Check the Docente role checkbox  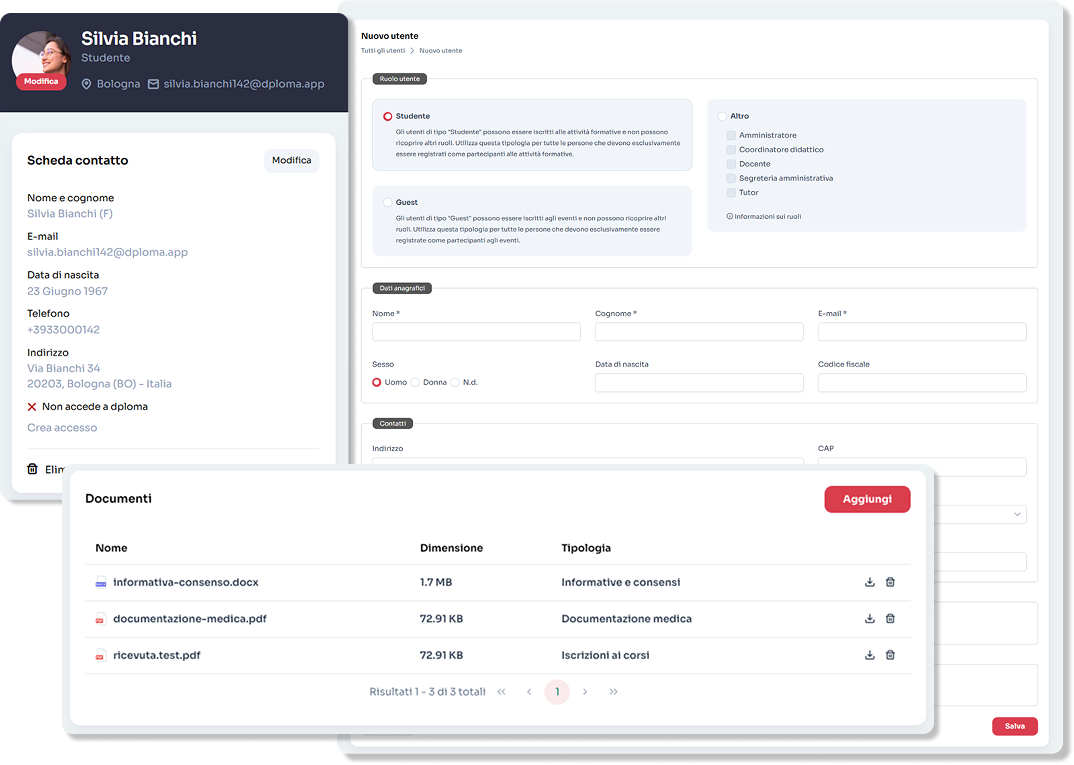click(x=731, y=164)
